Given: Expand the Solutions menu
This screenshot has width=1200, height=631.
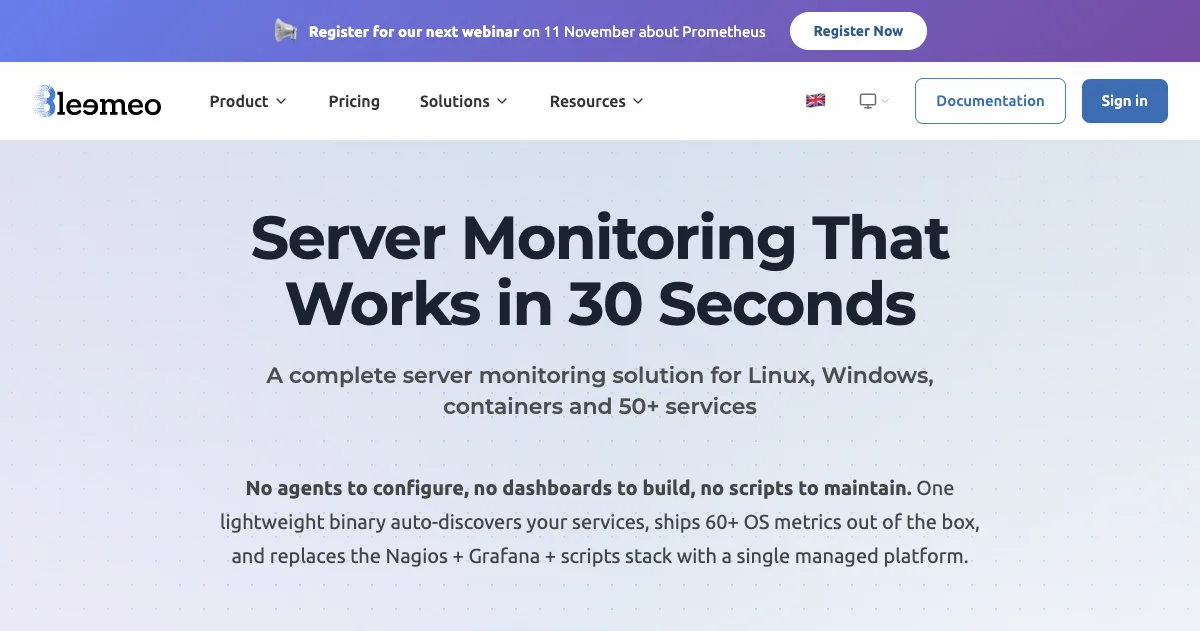Looking at the screenshot, I should point(464,101).
